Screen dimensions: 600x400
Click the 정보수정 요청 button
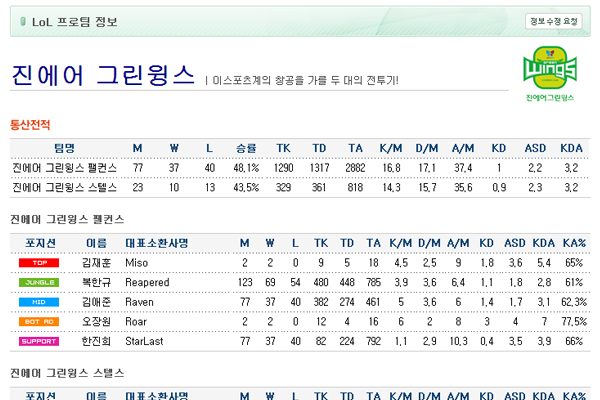click(553, 21)
